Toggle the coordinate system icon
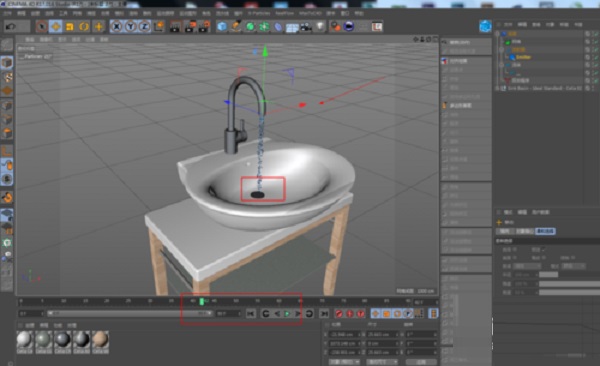Image resolution: width=600 pixels, height=366 pixels. [x=159, y=26]
